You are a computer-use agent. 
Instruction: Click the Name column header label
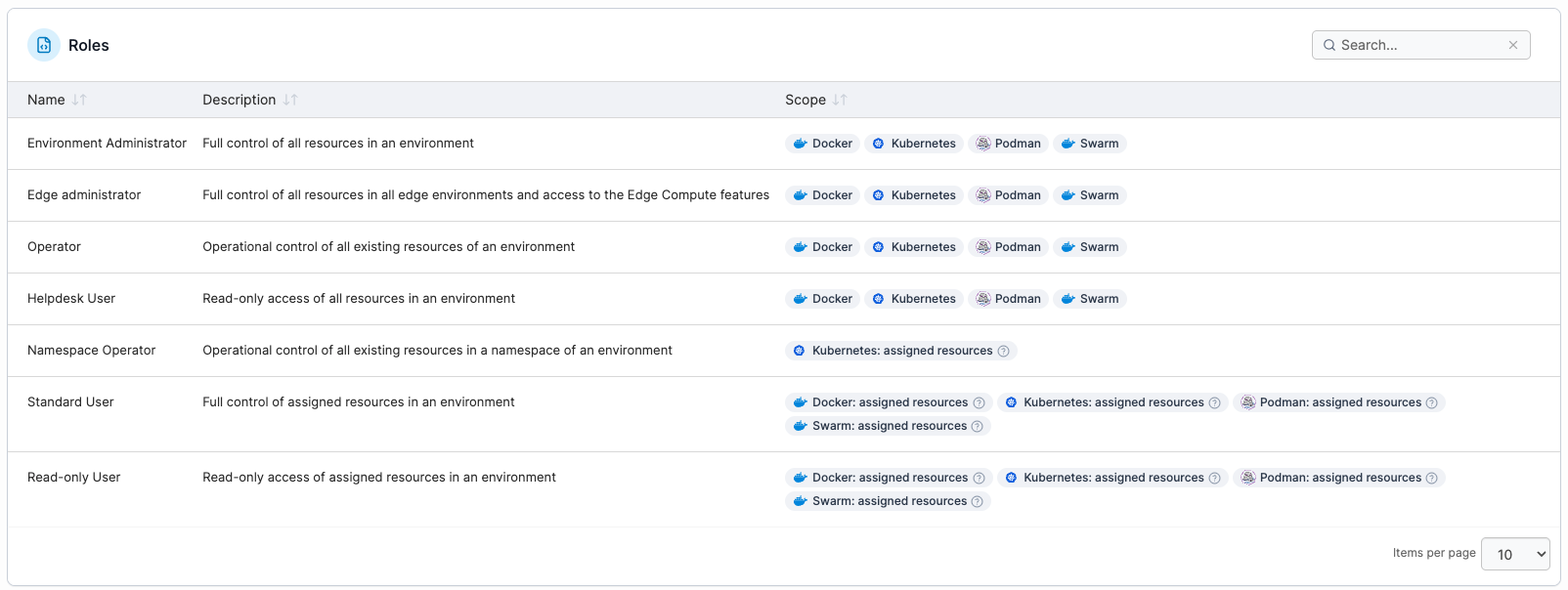tap(46, 100)
